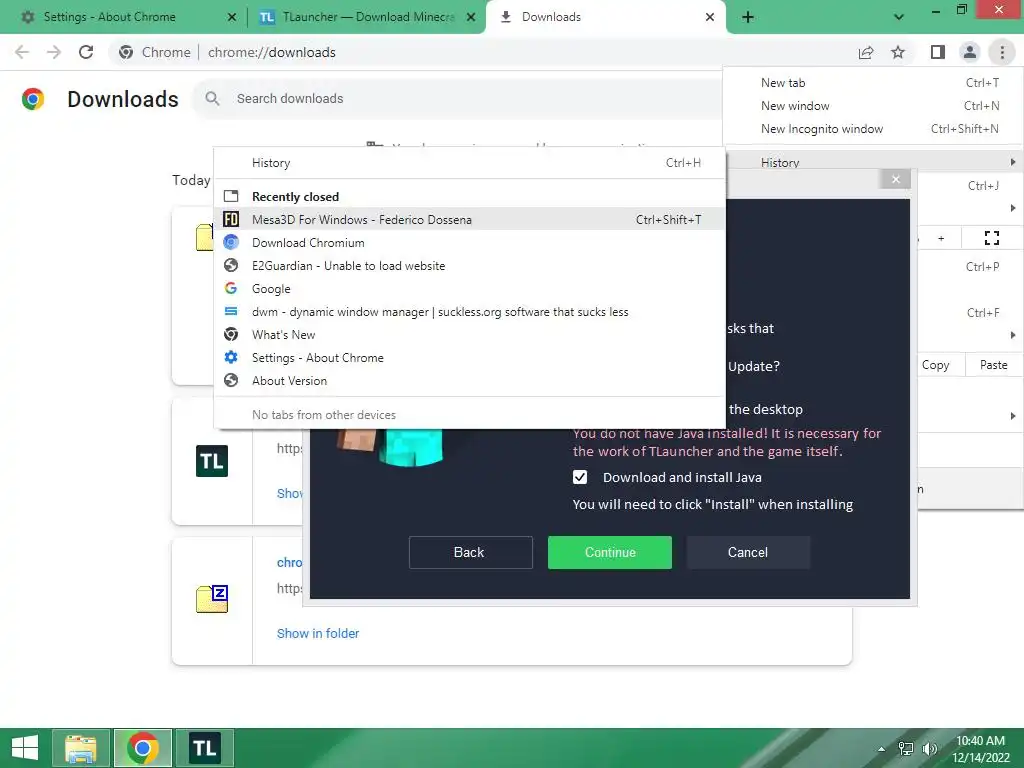Reopen Mesa3D For Windows - Federico Dossena
The height and width of the screenshot is (768, 1024).
coord(470,219)
